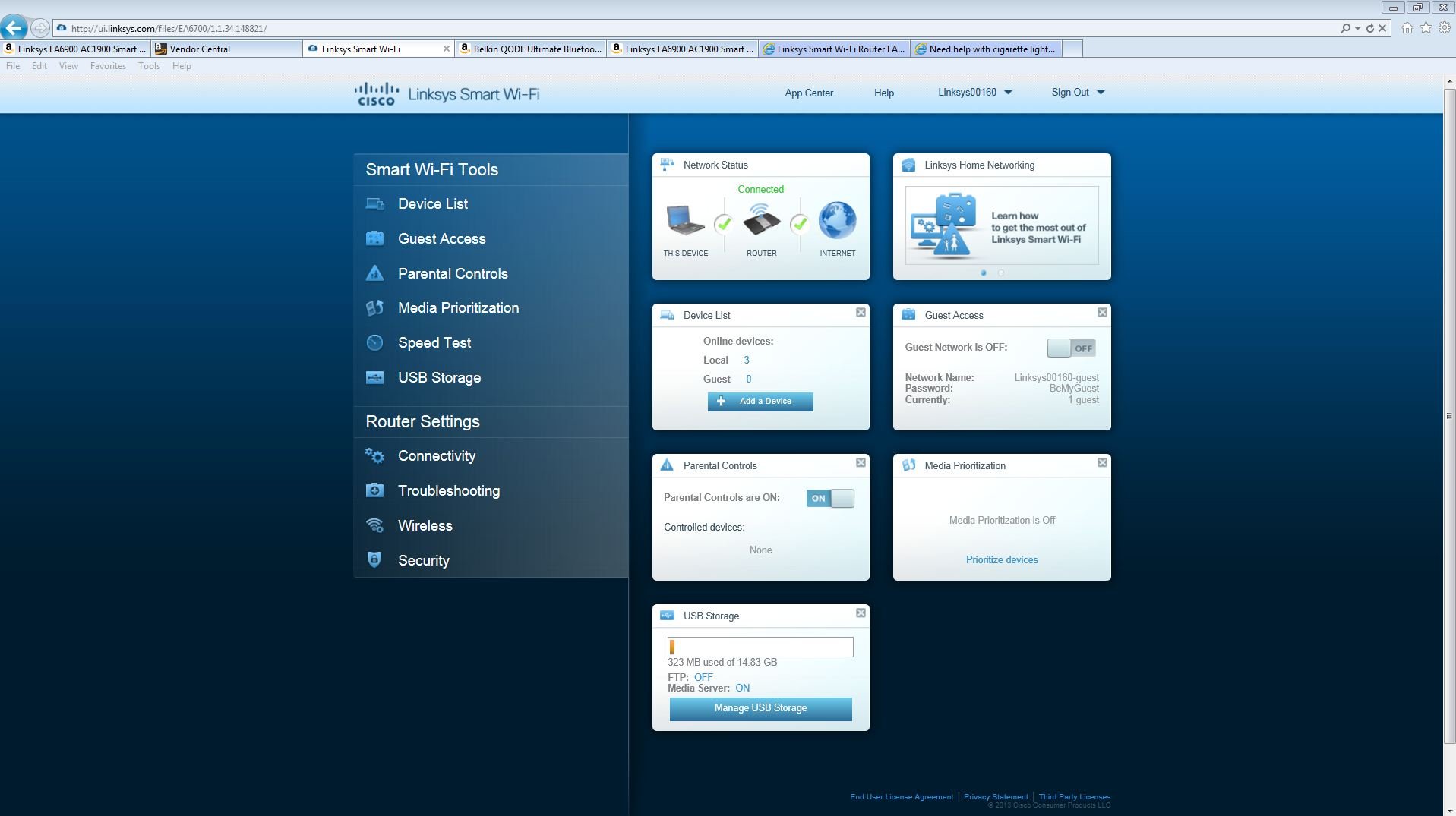
Task: Click the Security shield icon
Action: (374, 560)
